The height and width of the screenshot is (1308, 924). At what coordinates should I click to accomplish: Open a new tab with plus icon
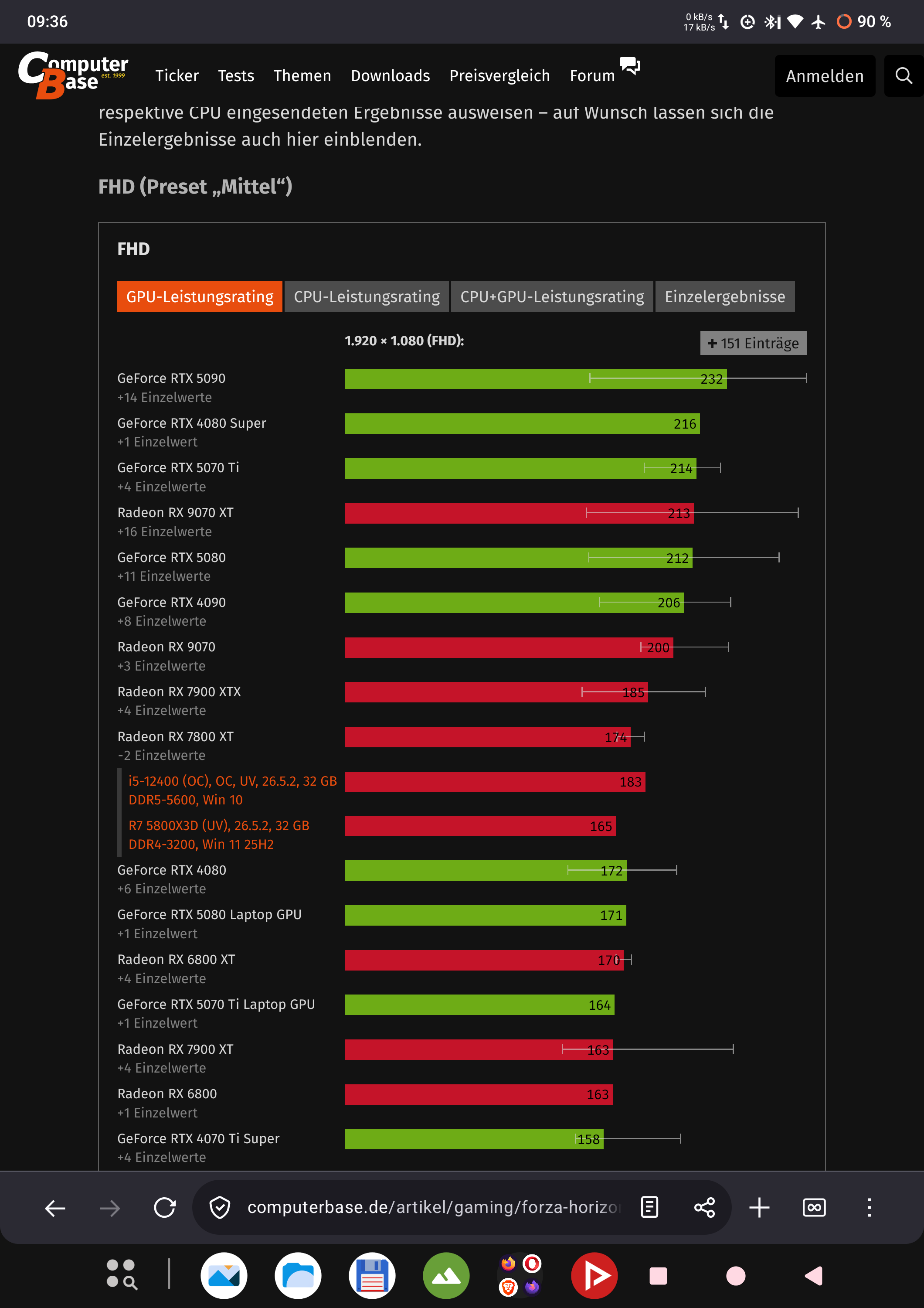[760, 1207]
